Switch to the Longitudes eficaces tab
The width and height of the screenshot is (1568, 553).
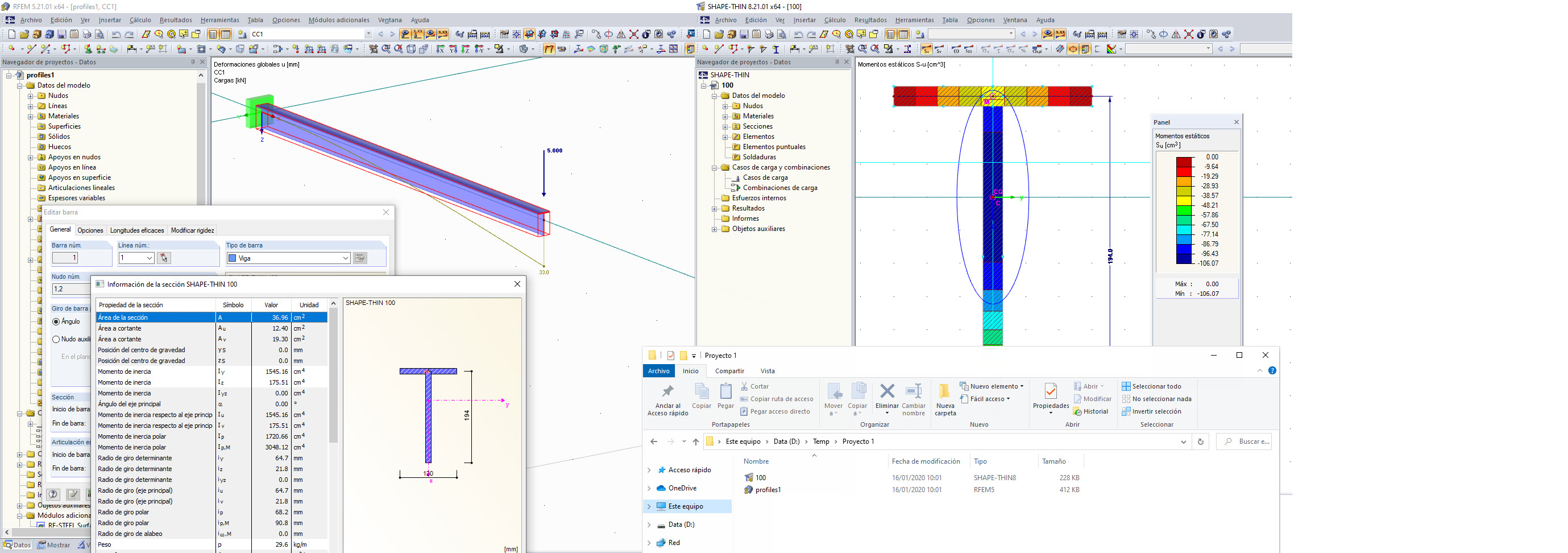click(137, 230)
